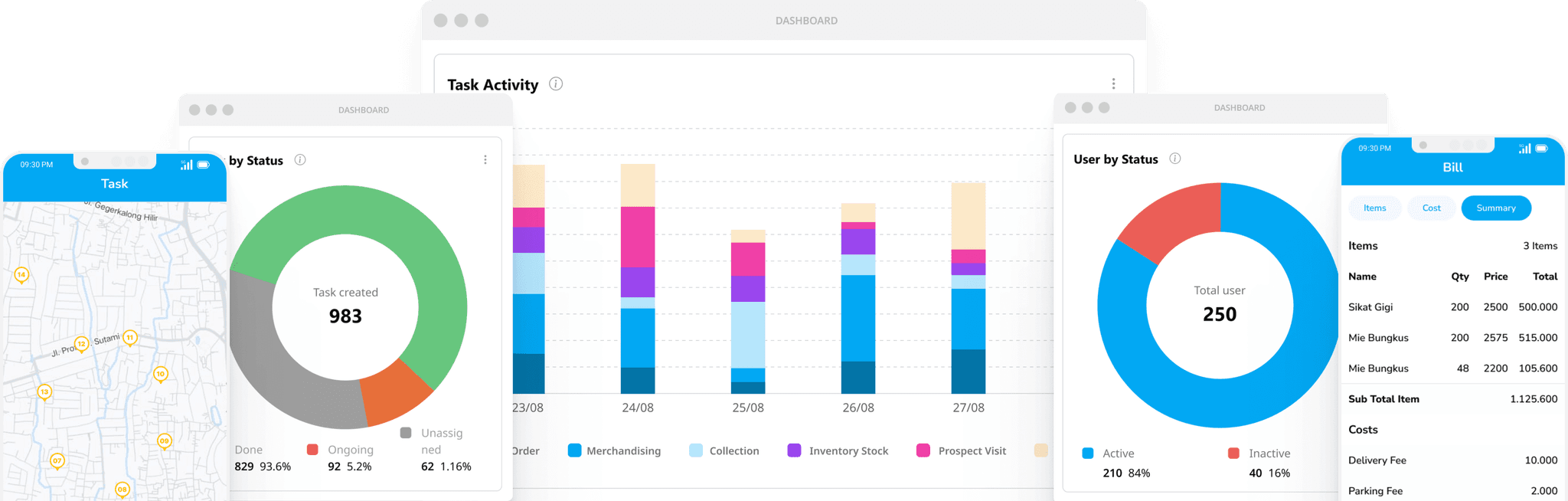Toggle the Merchandising legend series
The width and height of the screenshot is (1568, 501).
(x=614, y=450)
